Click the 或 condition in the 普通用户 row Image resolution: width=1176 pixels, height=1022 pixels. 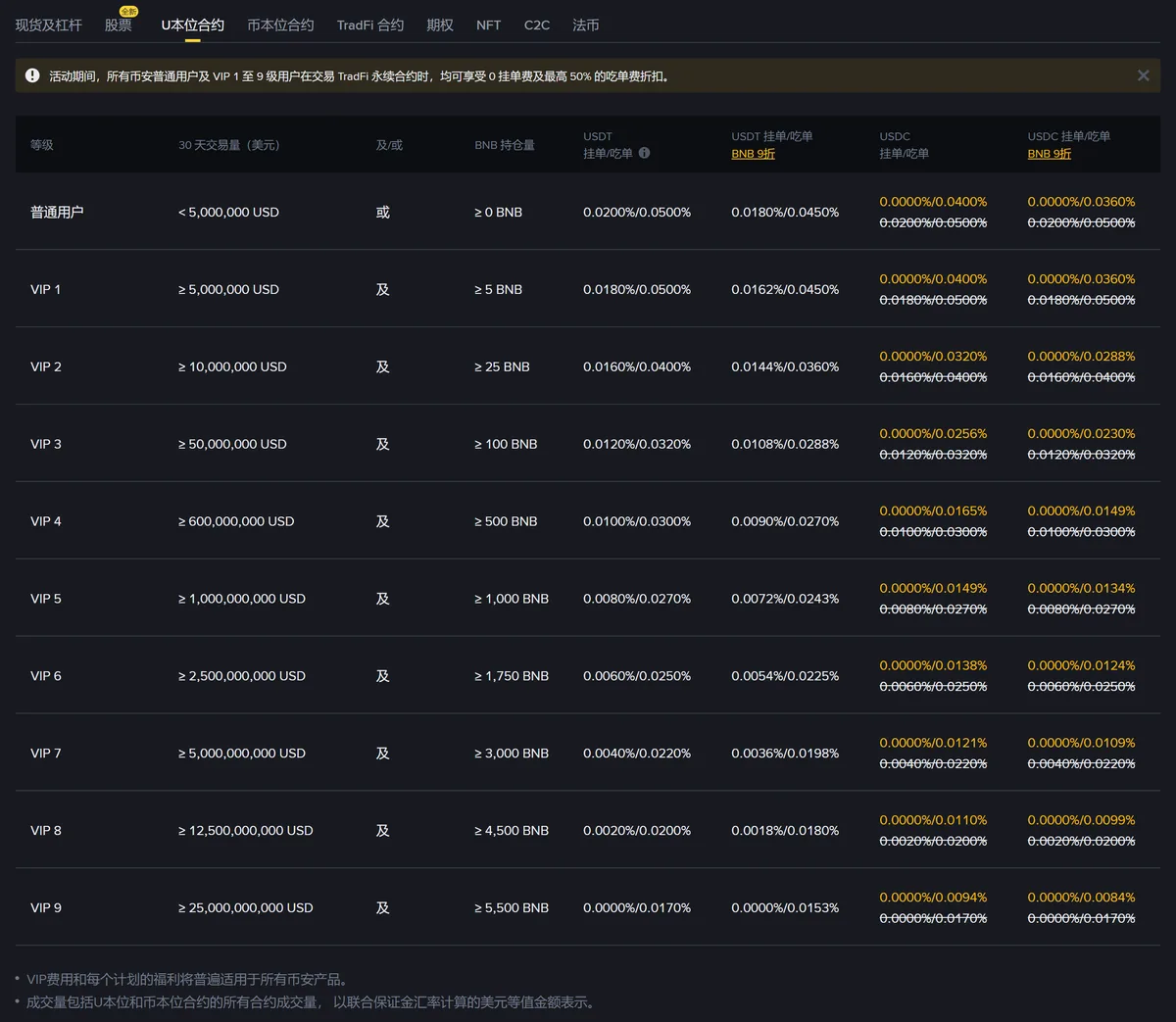(383, 213)
